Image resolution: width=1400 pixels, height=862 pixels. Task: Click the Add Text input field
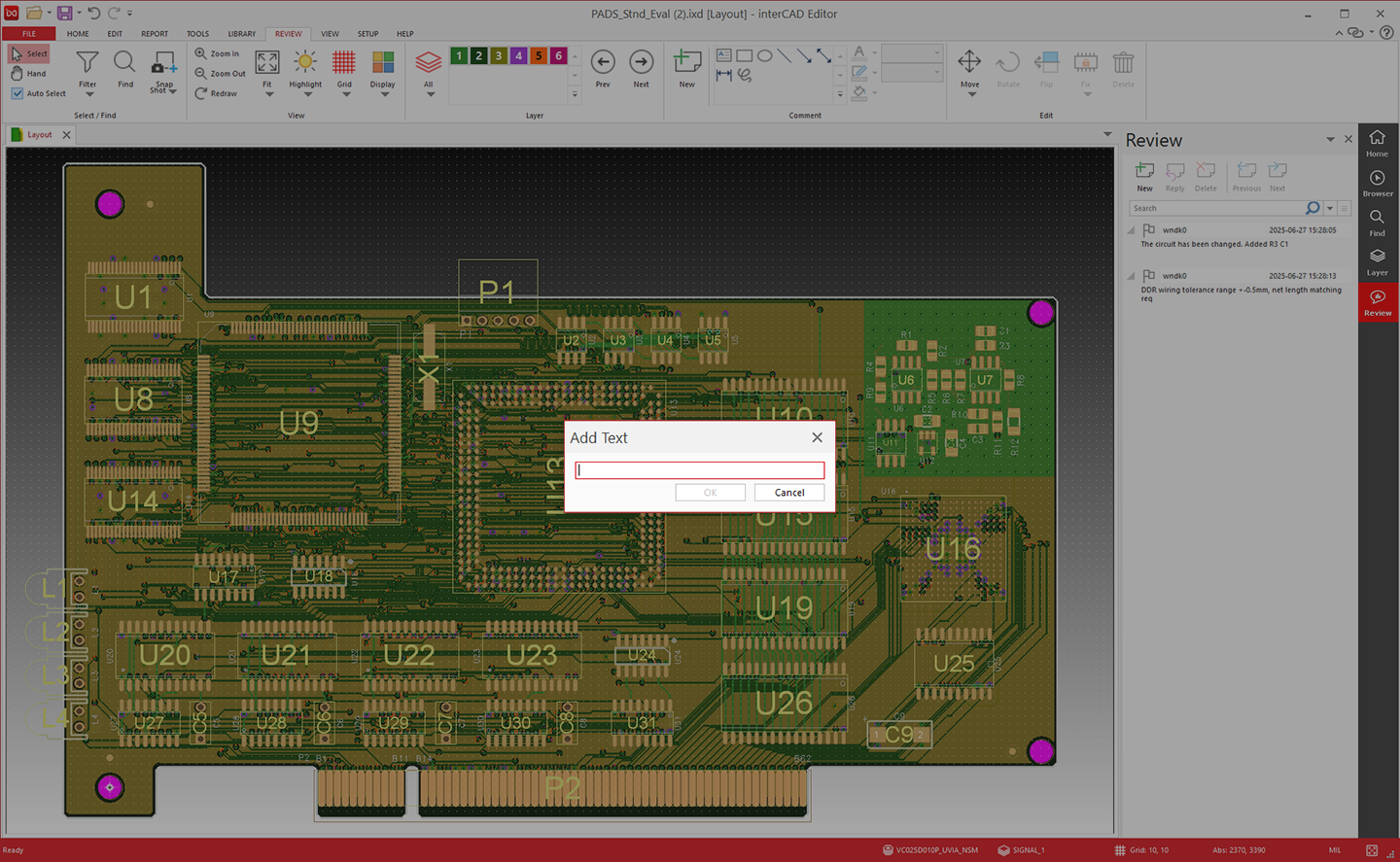(700, 470)
